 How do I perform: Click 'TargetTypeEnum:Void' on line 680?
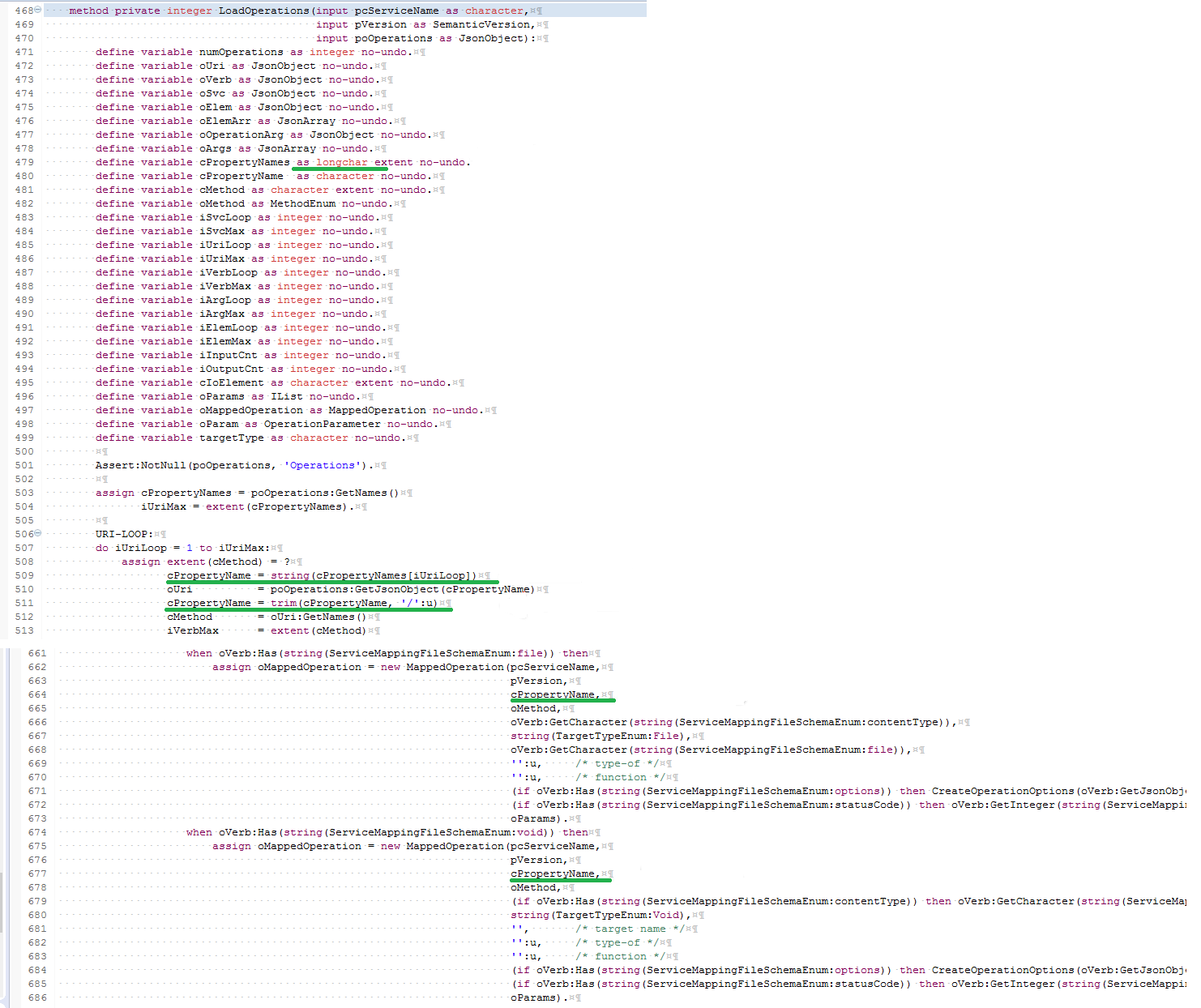618,915
